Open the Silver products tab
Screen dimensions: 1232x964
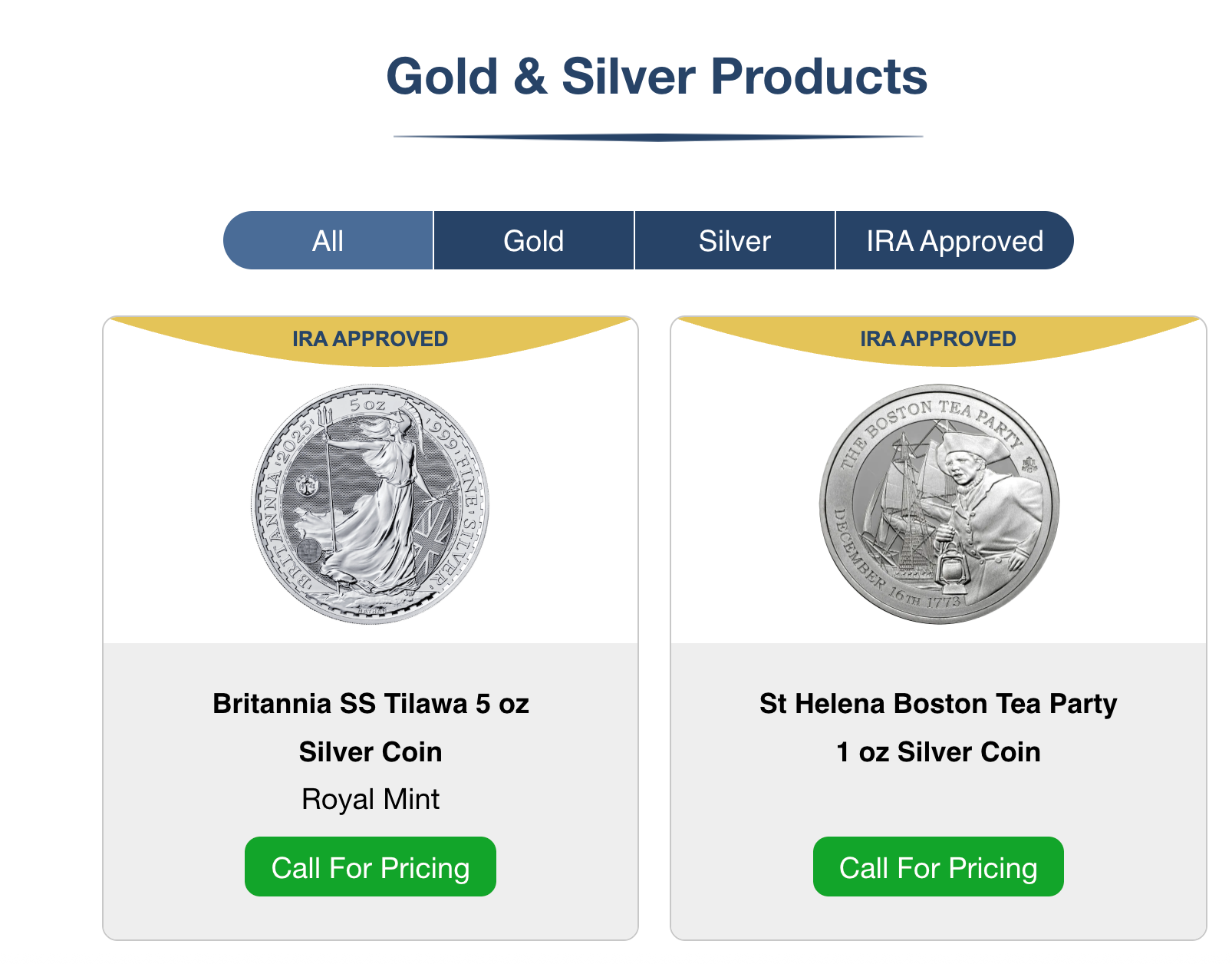pos(734,240)
